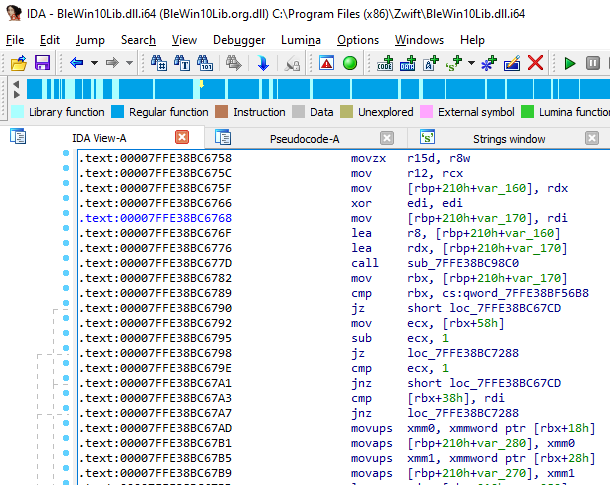Click the convert to CODE icon
The height and width of the screenshot is (485, 610).
385,63
